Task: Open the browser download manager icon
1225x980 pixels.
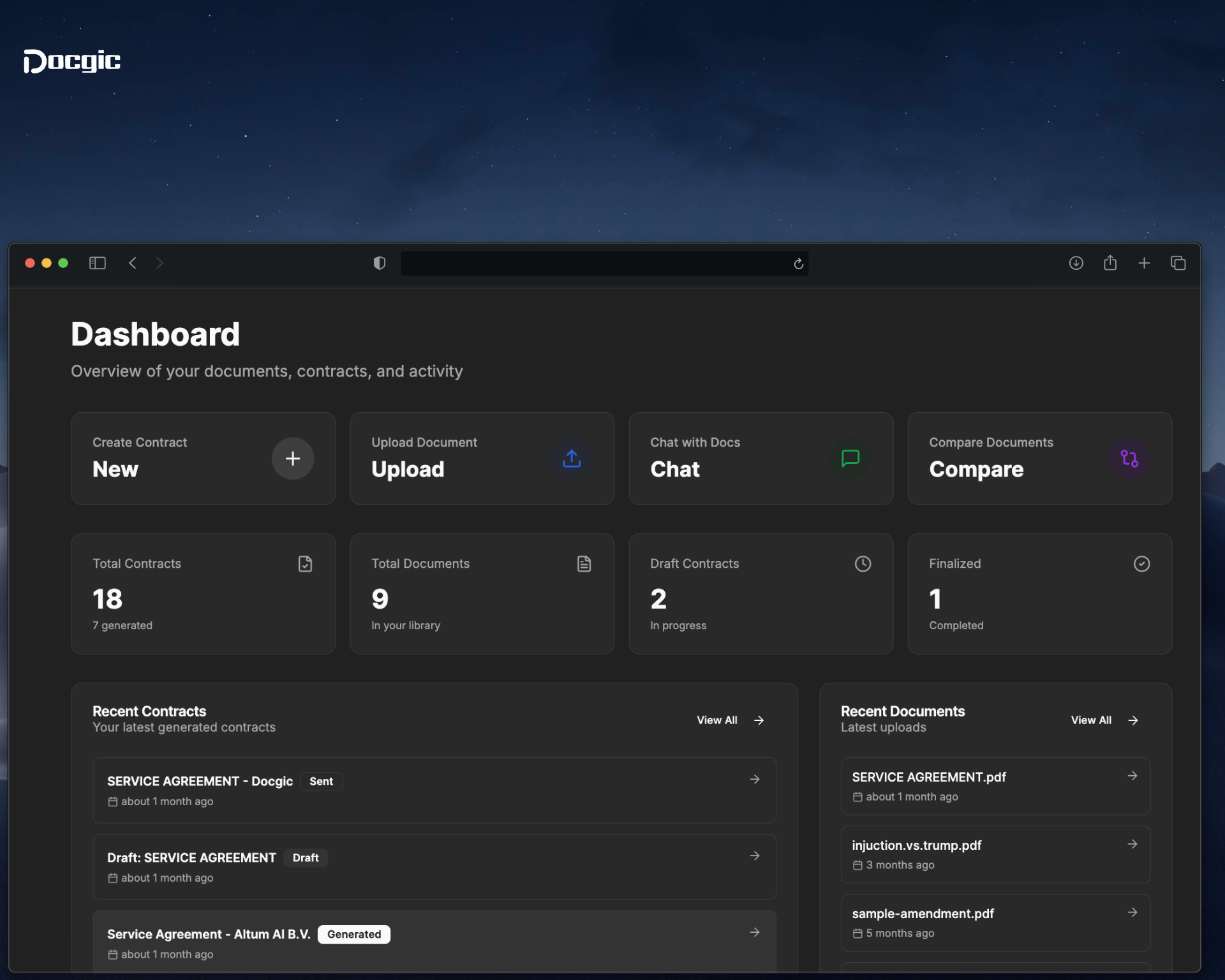Action: [x=1076, y=263]
